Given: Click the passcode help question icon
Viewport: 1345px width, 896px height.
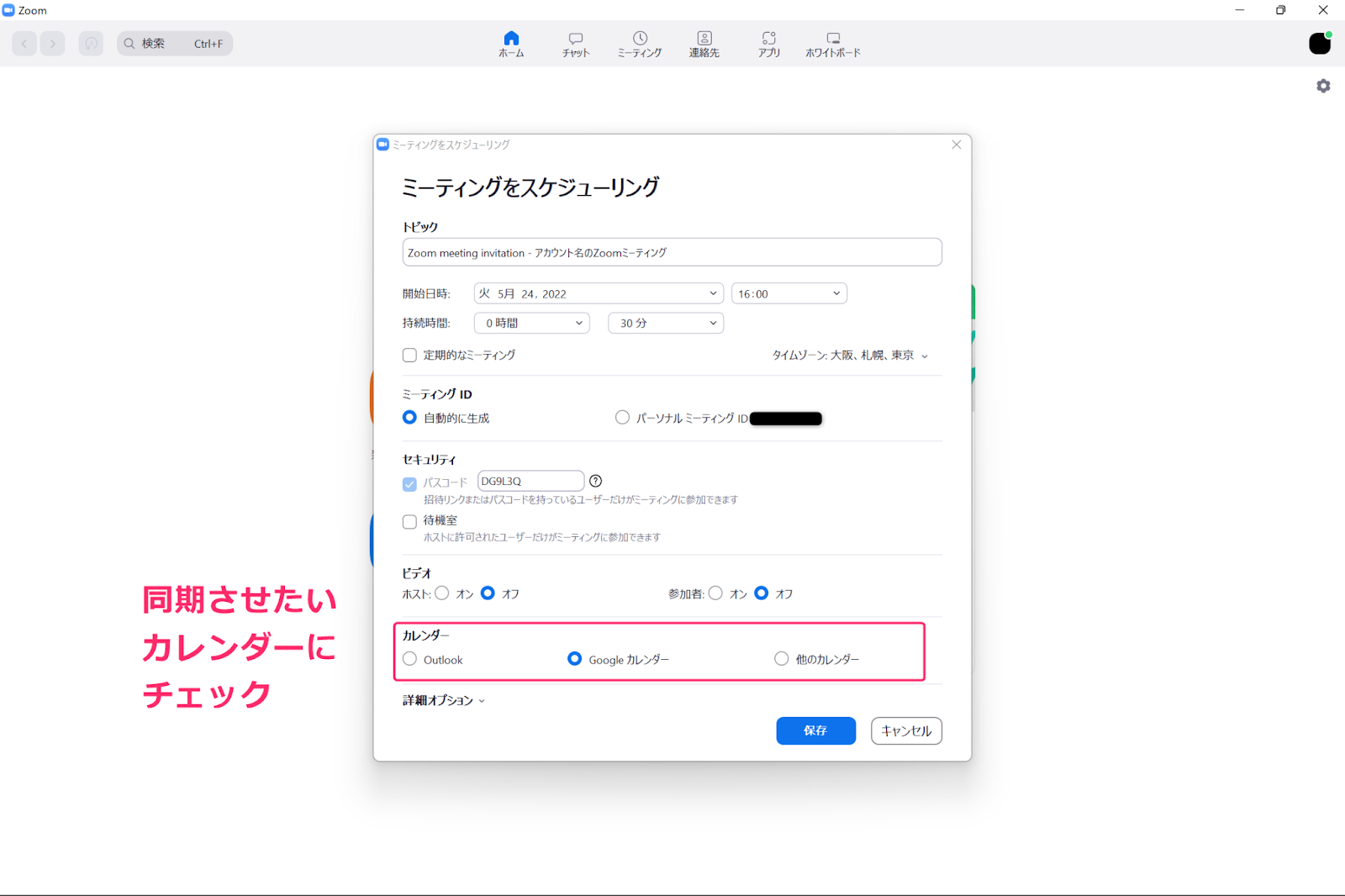Looking at the screenshot, I should click(x=595, y=481).
